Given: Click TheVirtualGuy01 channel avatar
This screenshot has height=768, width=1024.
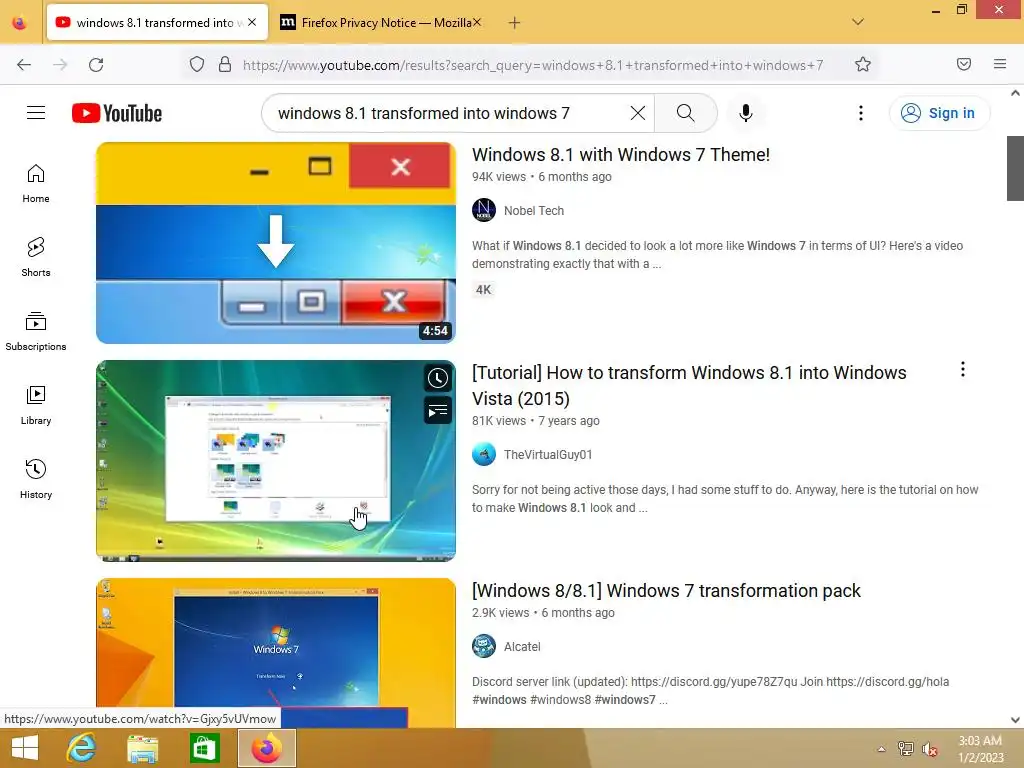Looking at the screenshot, I should click(484, 455).
